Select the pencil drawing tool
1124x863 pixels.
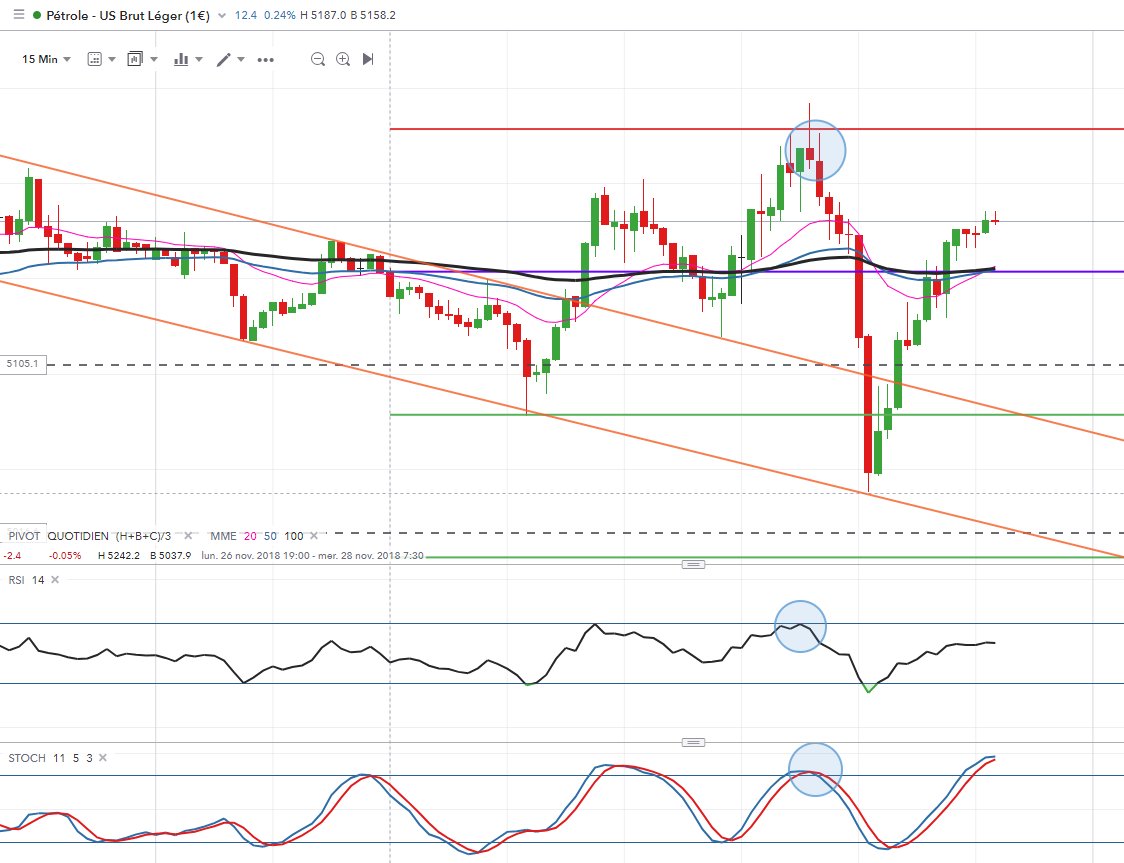click(224, 59)
